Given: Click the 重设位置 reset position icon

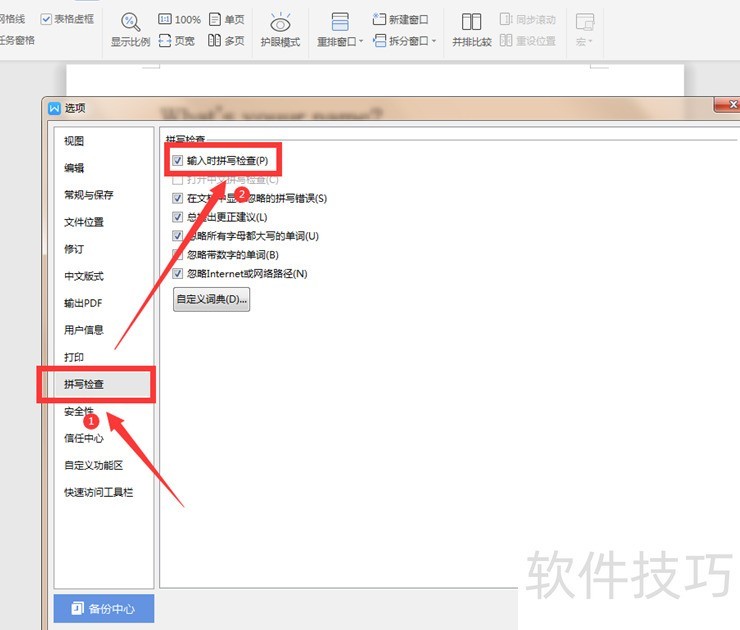Looking at the screenshot, I should (505, 41).
